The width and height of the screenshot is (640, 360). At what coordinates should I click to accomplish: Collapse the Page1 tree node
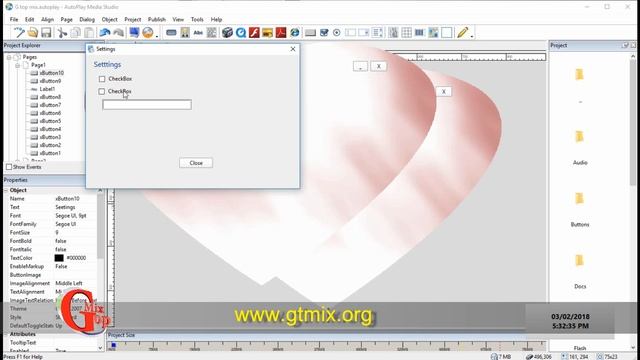pos(18,65)
